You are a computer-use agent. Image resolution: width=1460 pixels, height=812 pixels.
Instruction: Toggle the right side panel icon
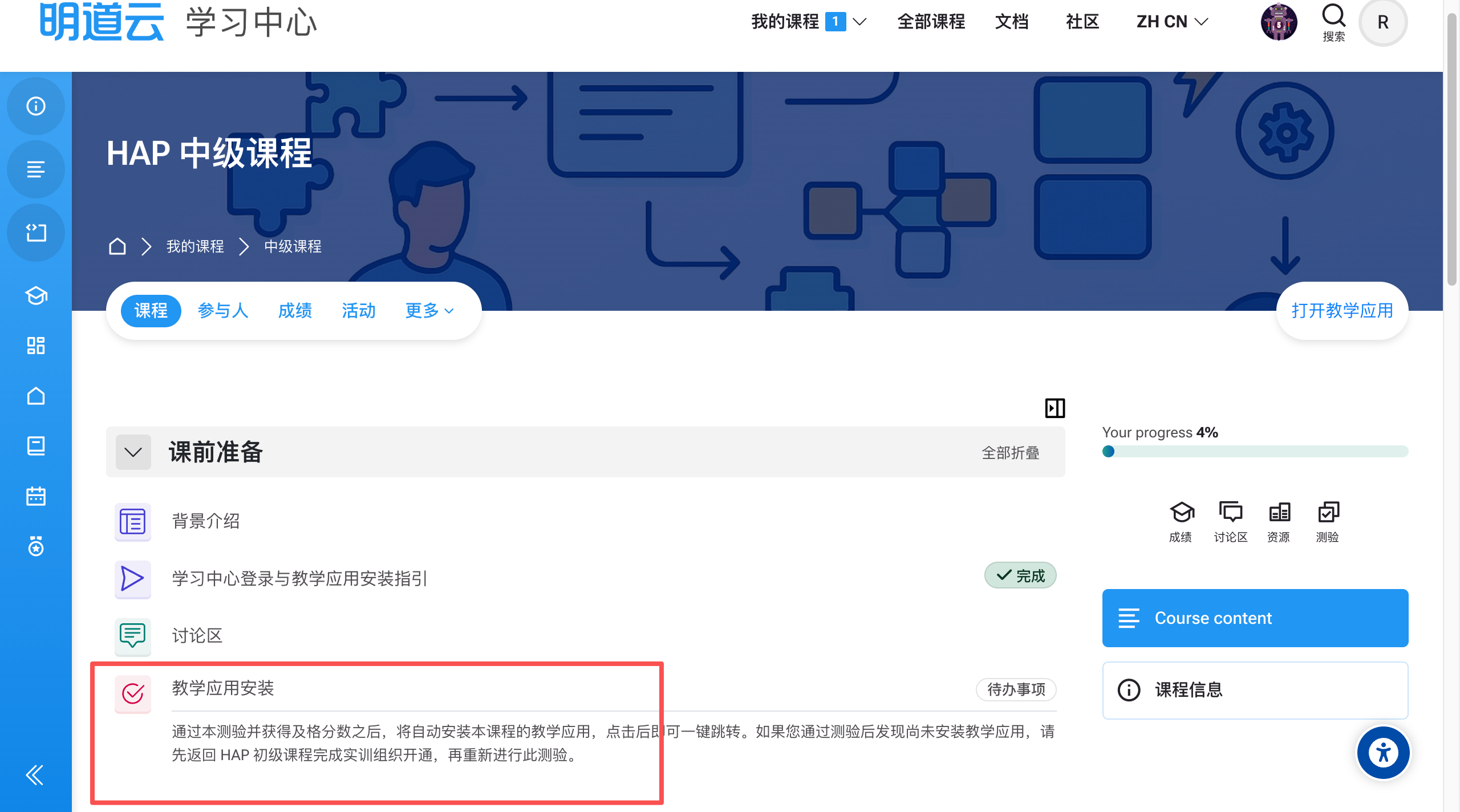(1055, 408)
